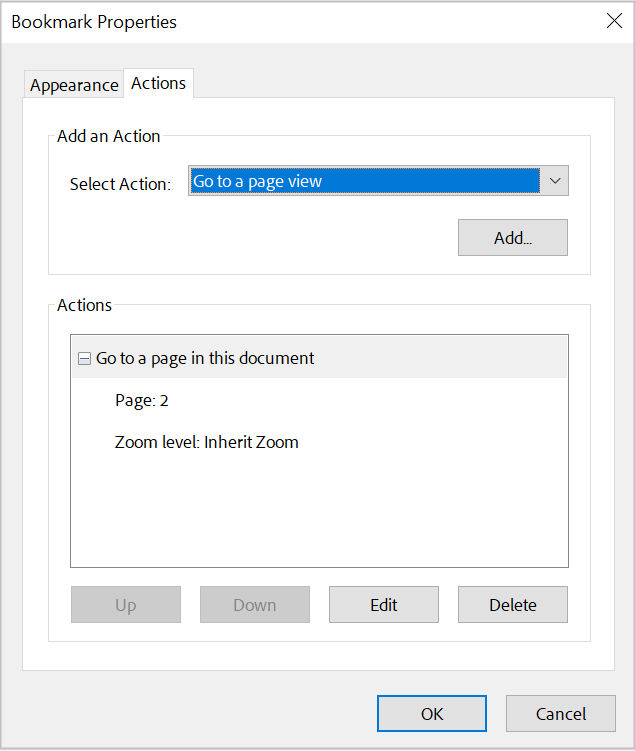Select the 'Page: 2' entry
The image size is (635, 751).
(x=142, y=400)
